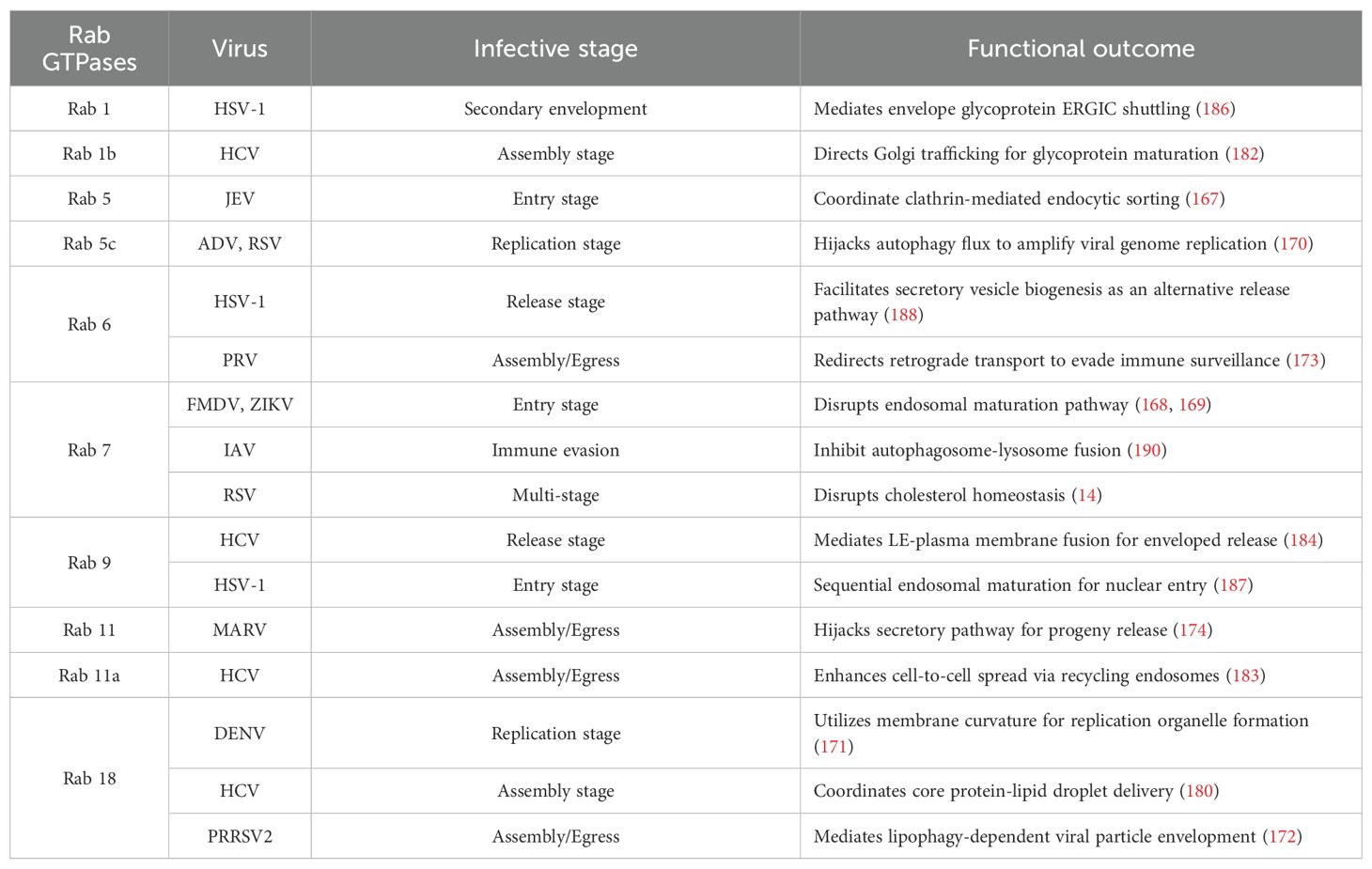This screenshot has height=869, width=1372.
Task: Open citation 170 about autophagy flux
Action: (1294, 244)
